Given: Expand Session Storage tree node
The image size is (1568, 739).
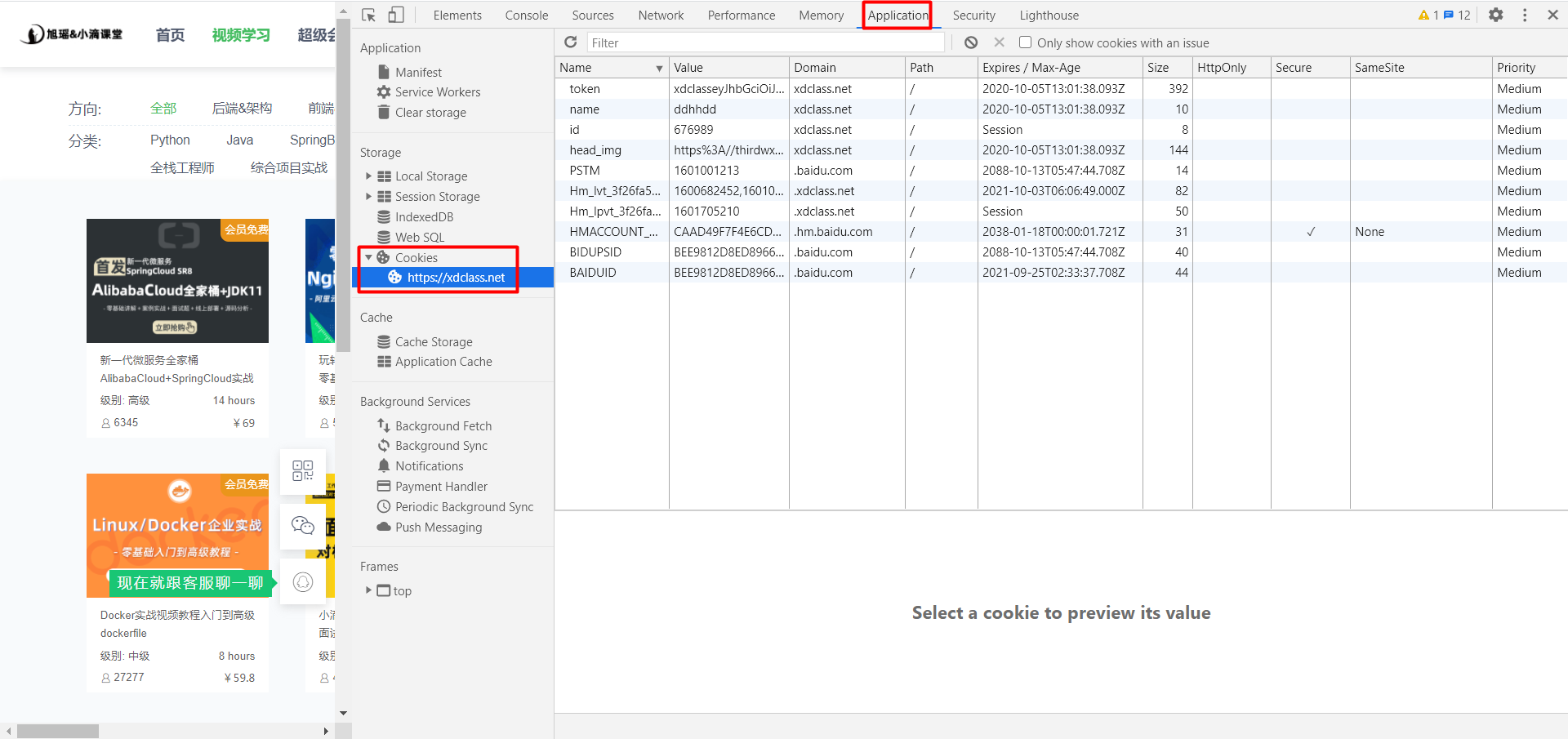Looking at the screenshot, I should [x=368, y=196].
